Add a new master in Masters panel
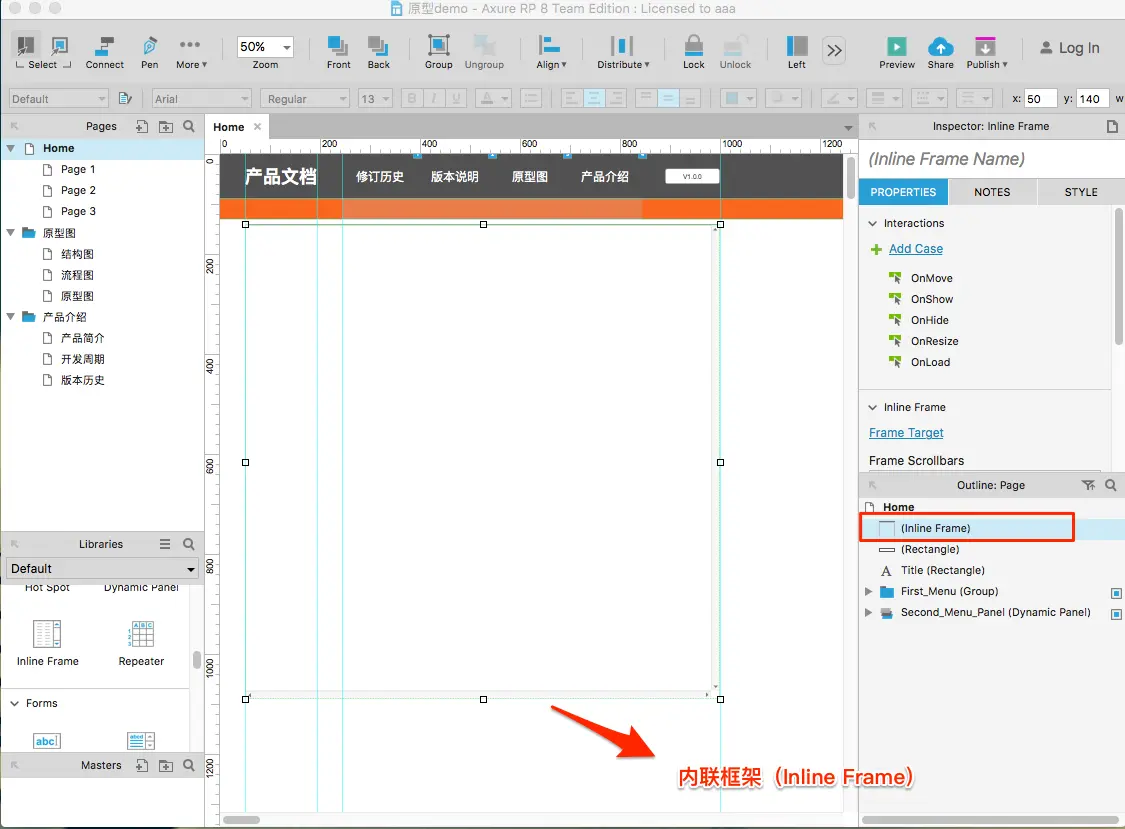 (x=142, y=765)
